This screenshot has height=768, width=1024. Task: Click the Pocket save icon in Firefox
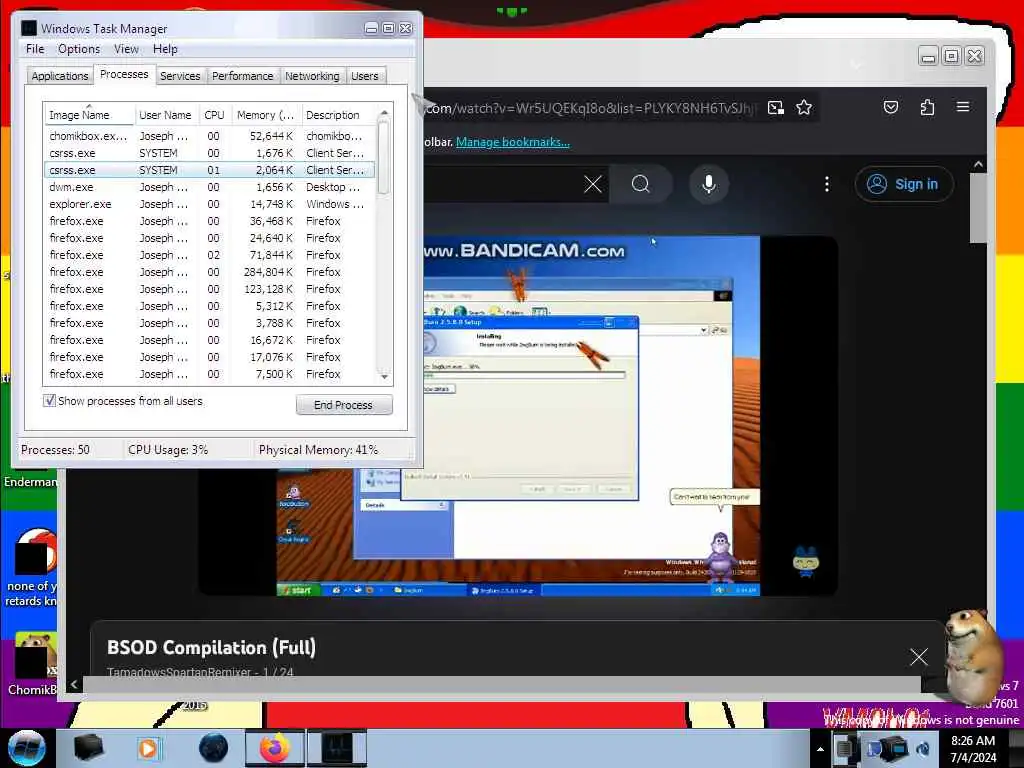coord(891,107)
